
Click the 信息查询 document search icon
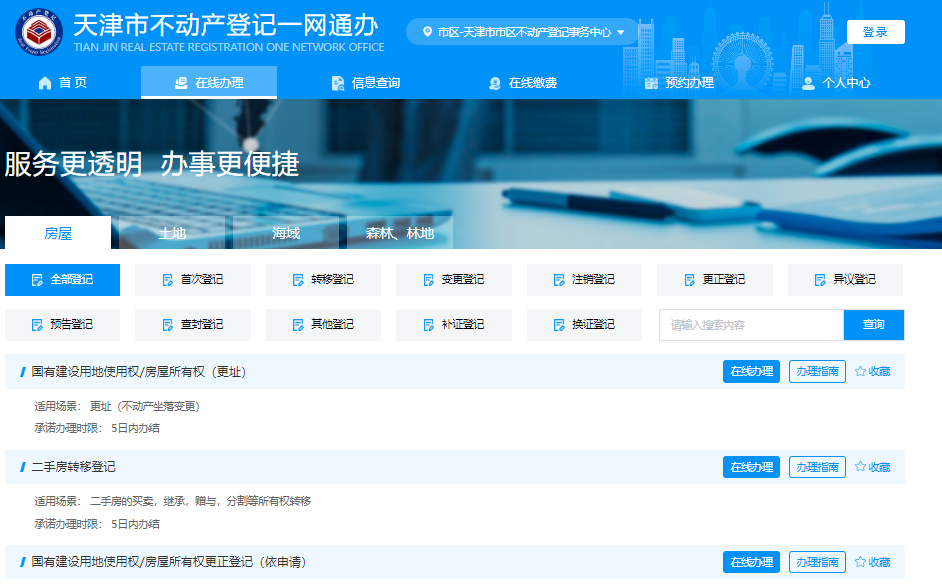tap(338, 83)
